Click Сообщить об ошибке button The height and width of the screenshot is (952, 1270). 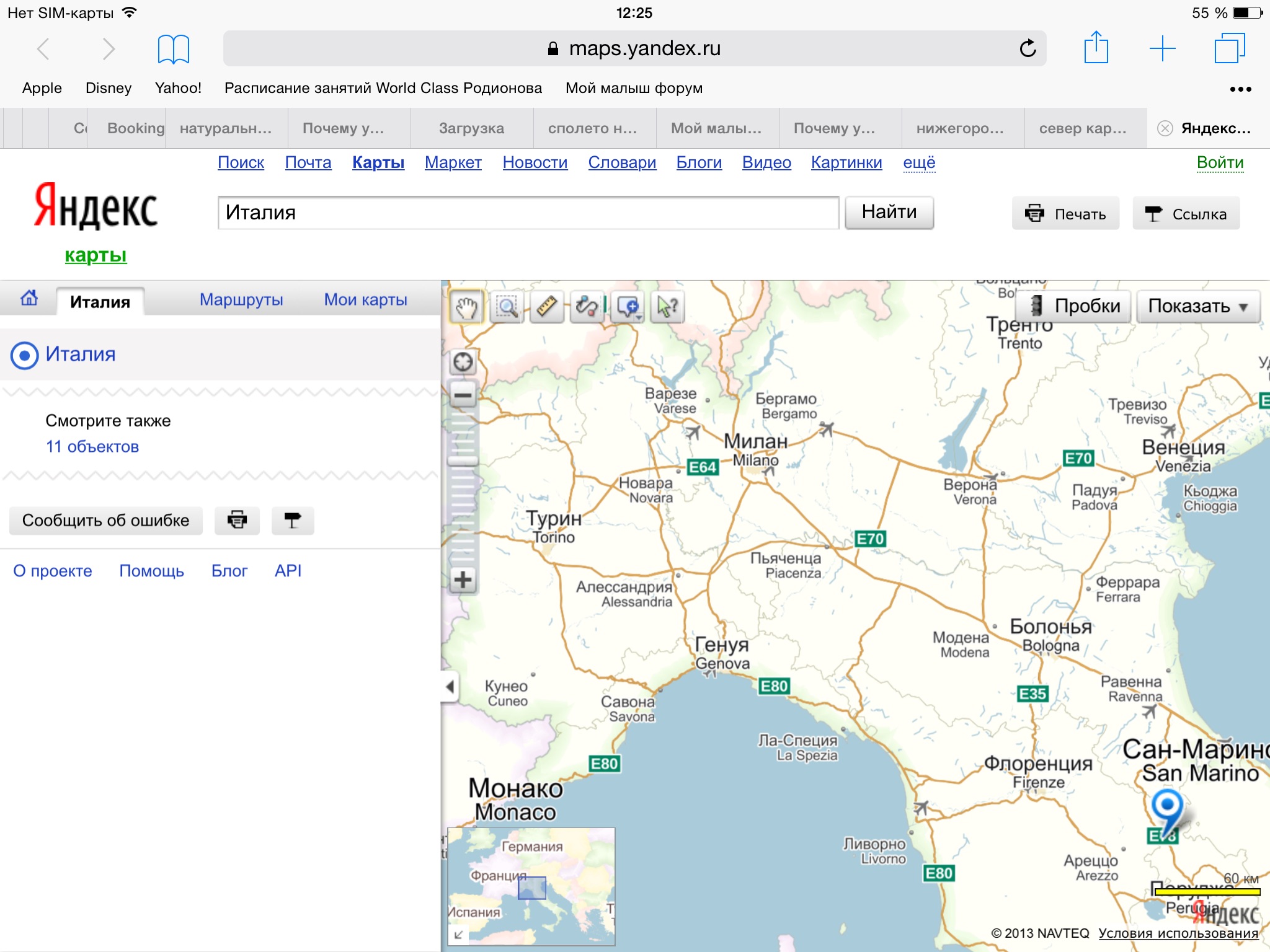[x=106, y=520]
